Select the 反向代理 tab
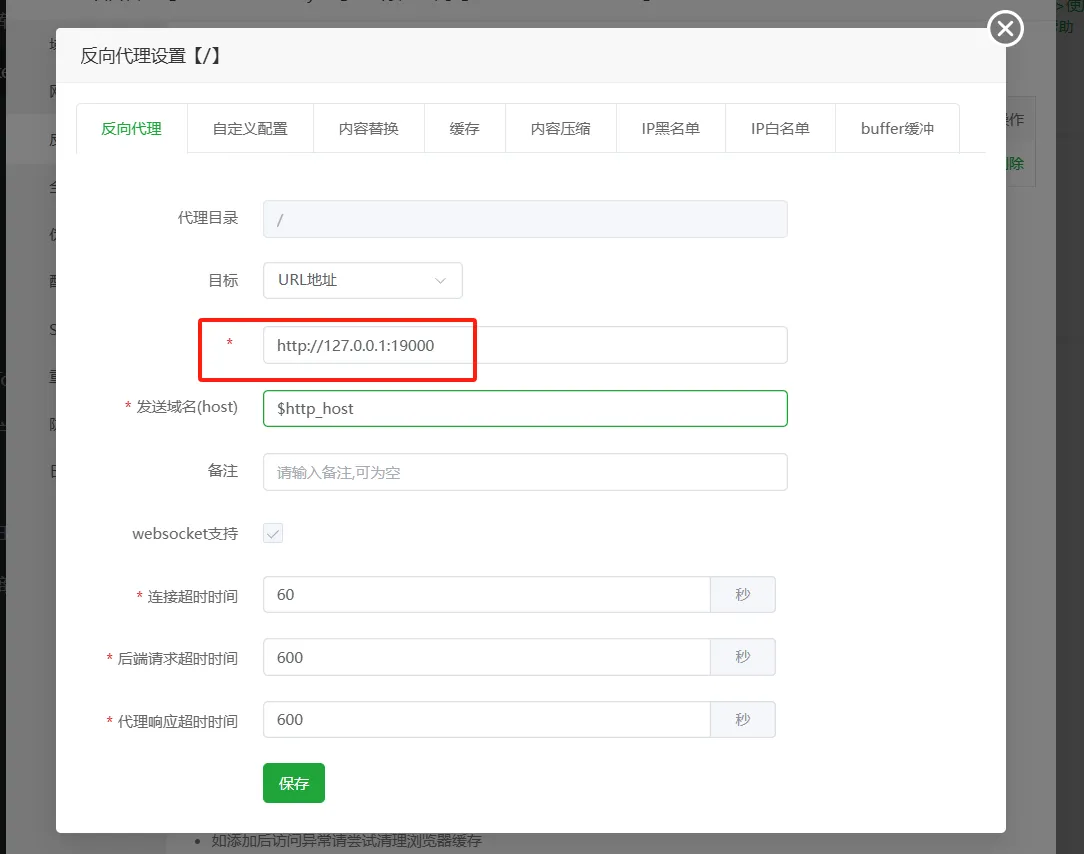 click(x=131, y=129)
